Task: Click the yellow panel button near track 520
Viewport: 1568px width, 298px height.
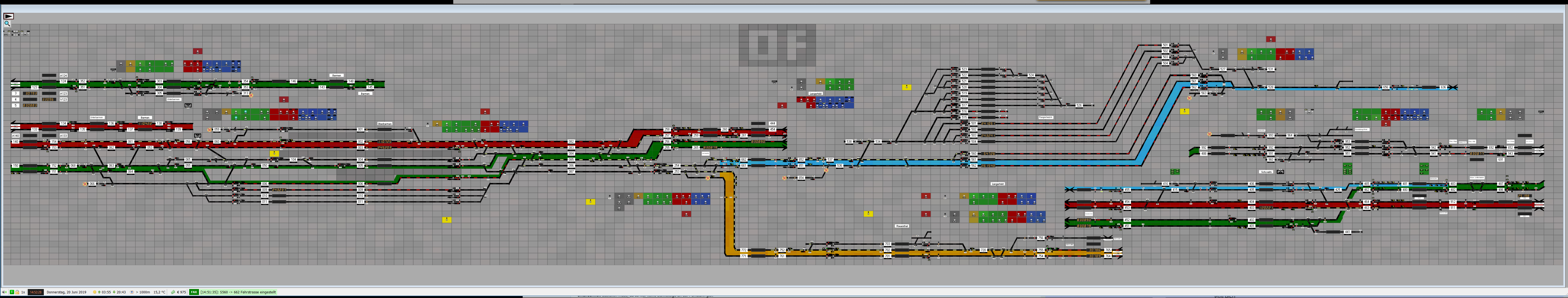Action: 907,88
